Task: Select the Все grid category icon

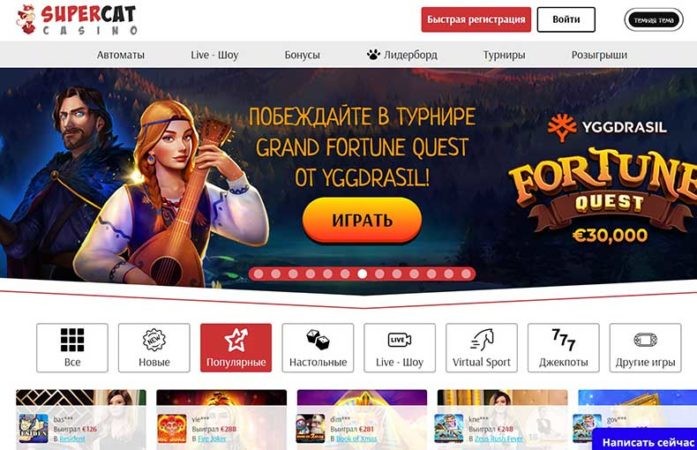Action: 72,348
